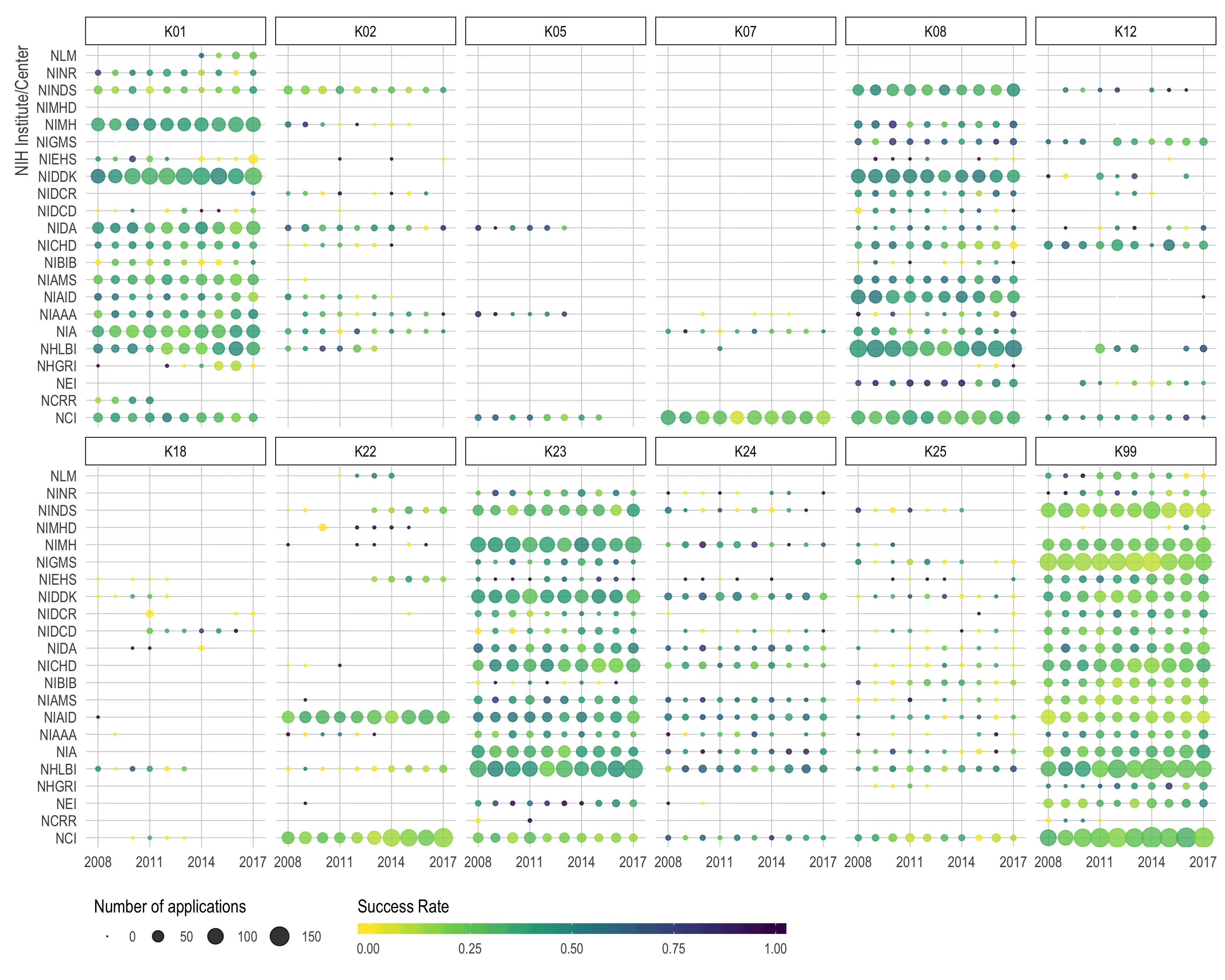1225x980 pixels.
Task: Click the NIEHS label beside the K18 panel
Action: [x=57, y=580]
